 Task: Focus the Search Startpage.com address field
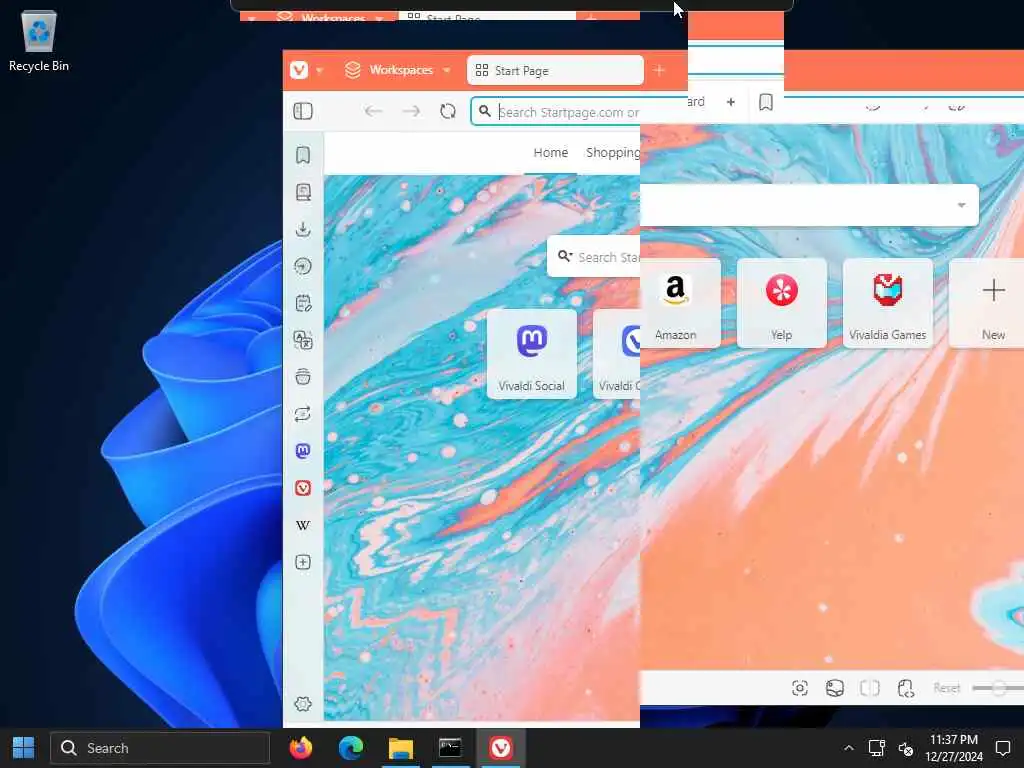click(x=568, y=112)
